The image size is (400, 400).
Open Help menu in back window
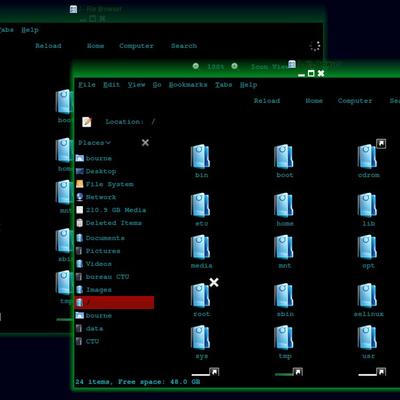[x=30, y=30]
